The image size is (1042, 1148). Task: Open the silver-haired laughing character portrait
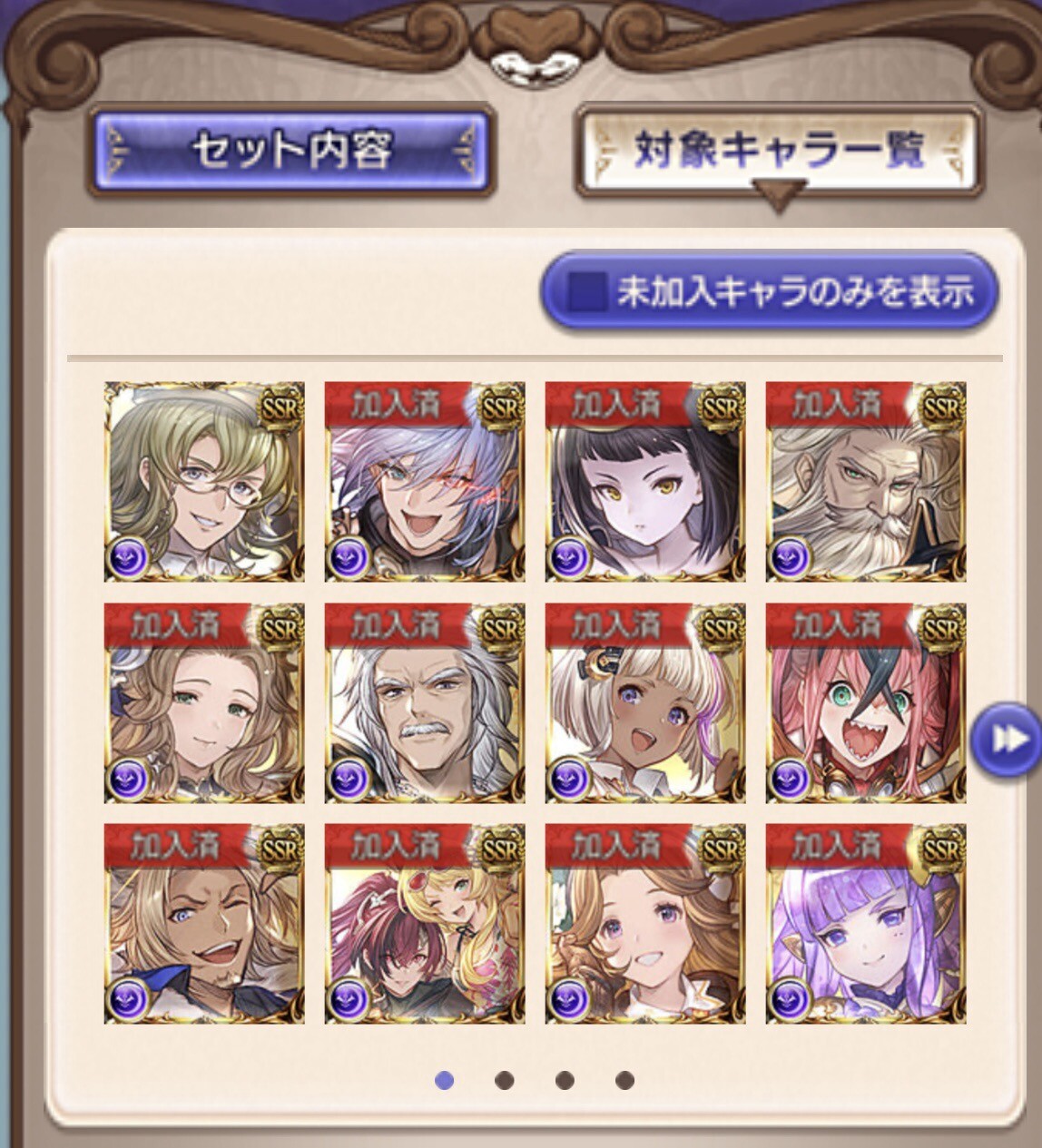pos(425,481)
